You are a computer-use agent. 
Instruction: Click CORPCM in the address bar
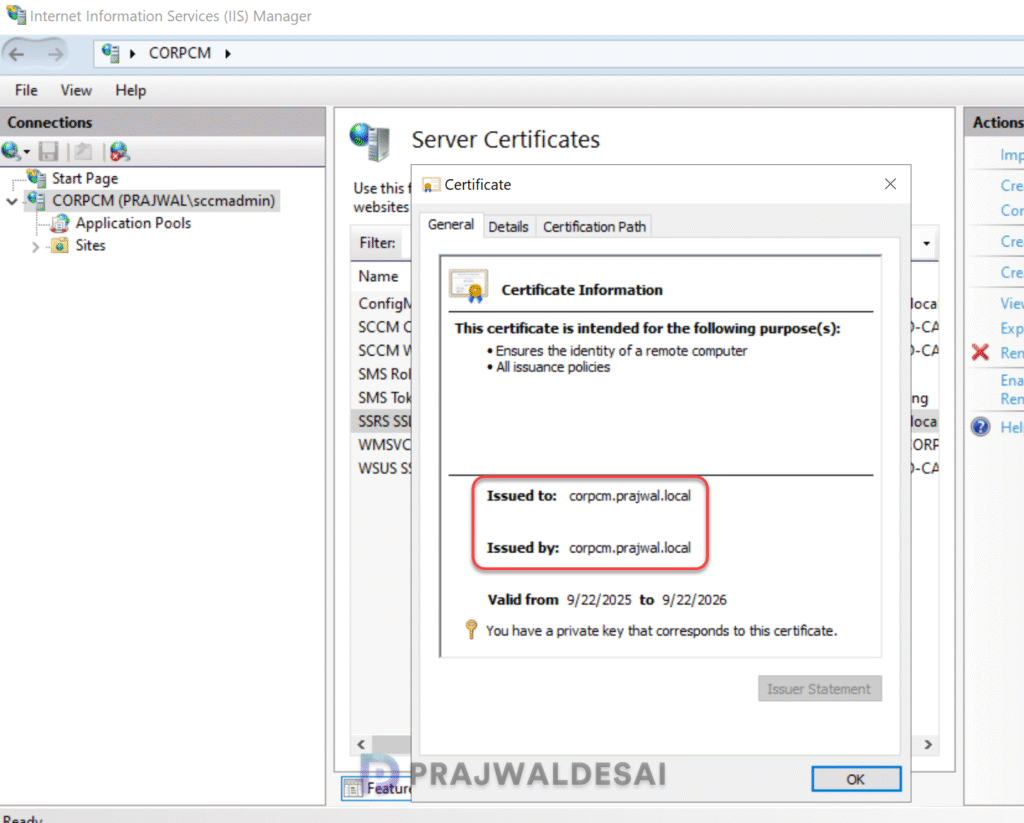coord(180,54)
